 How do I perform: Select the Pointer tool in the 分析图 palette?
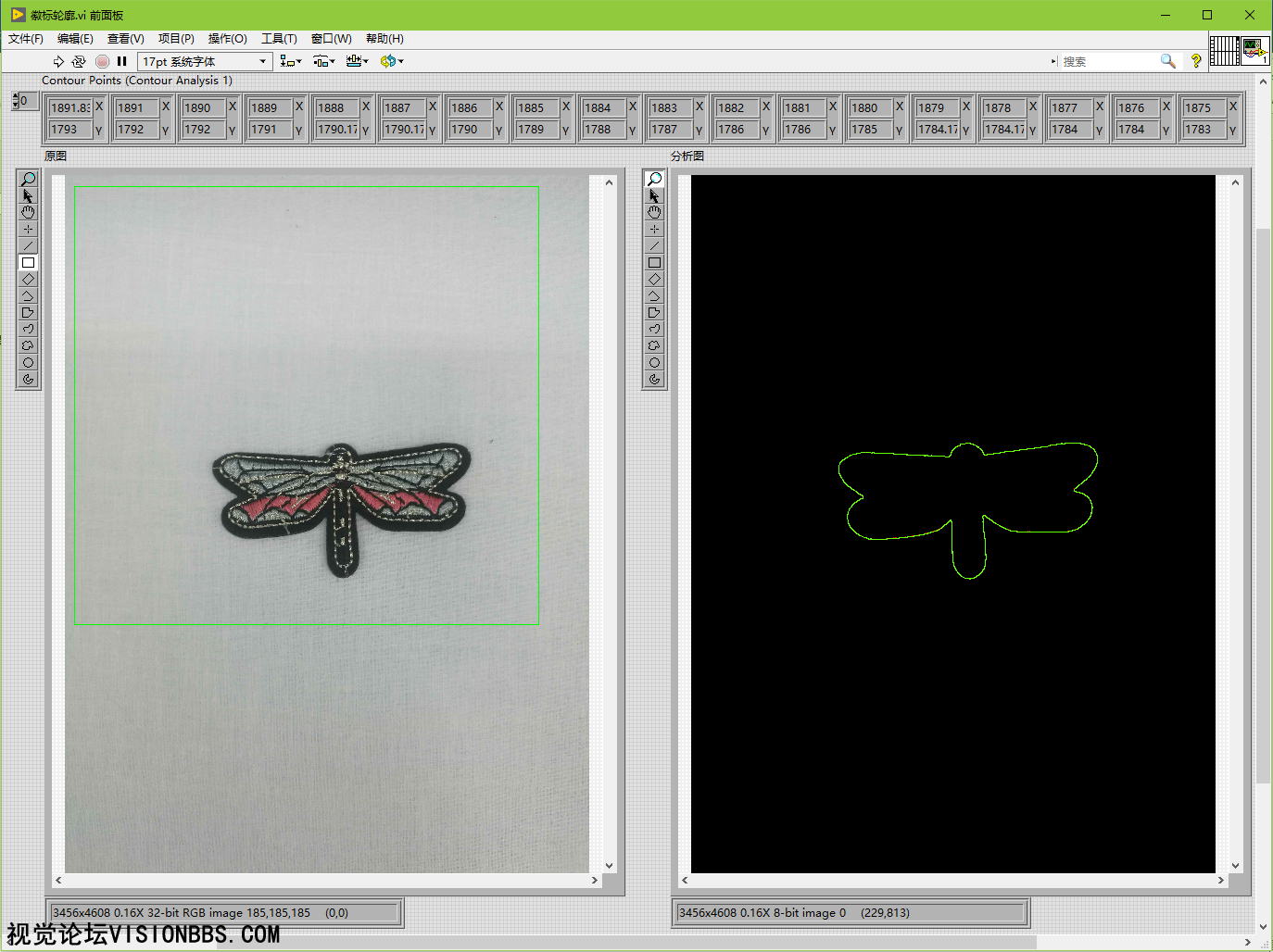(x=654, y=195)
